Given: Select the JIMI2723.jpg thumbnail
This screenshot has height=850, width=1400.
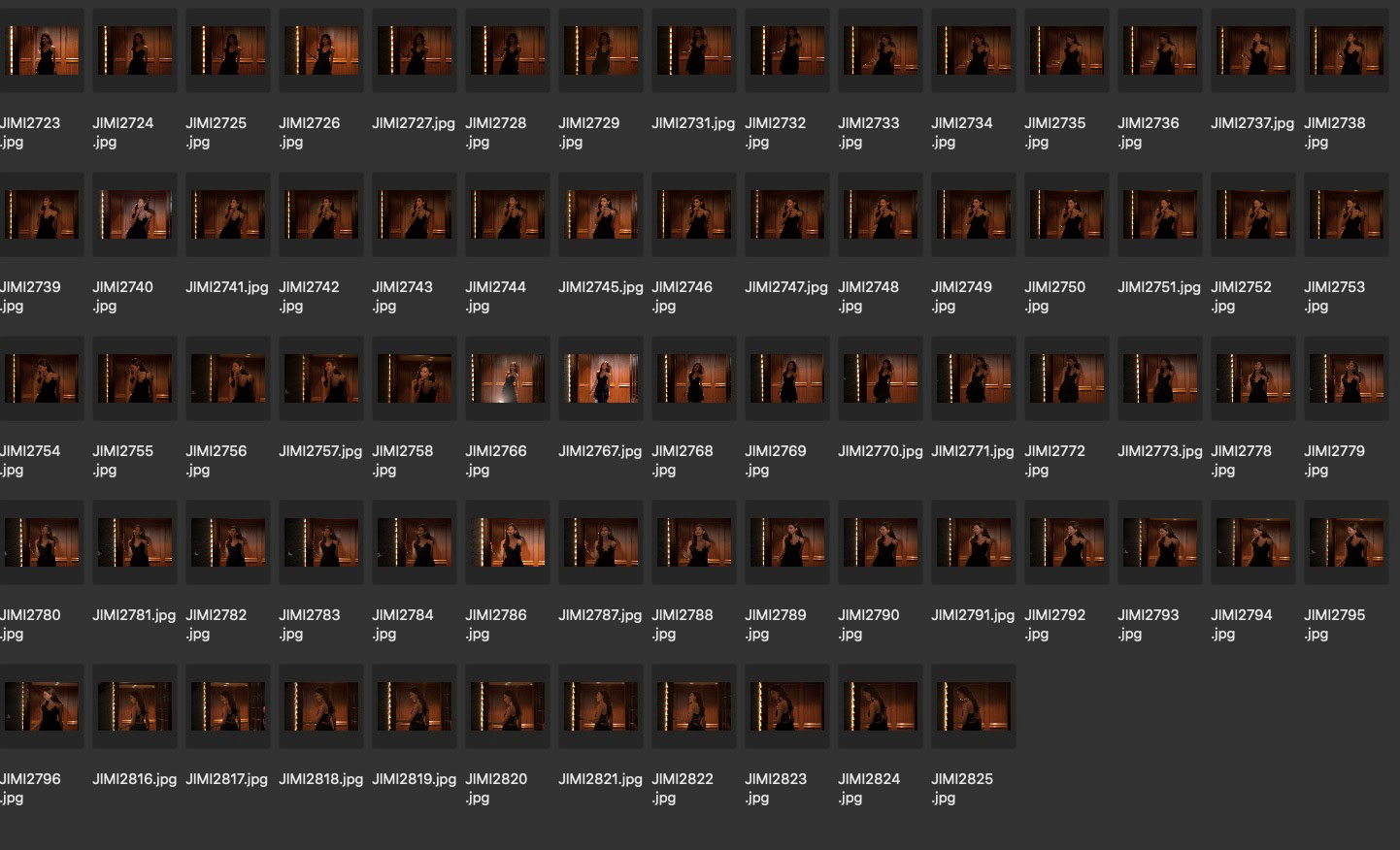Looking at the screenshot, I should point(41,50).
